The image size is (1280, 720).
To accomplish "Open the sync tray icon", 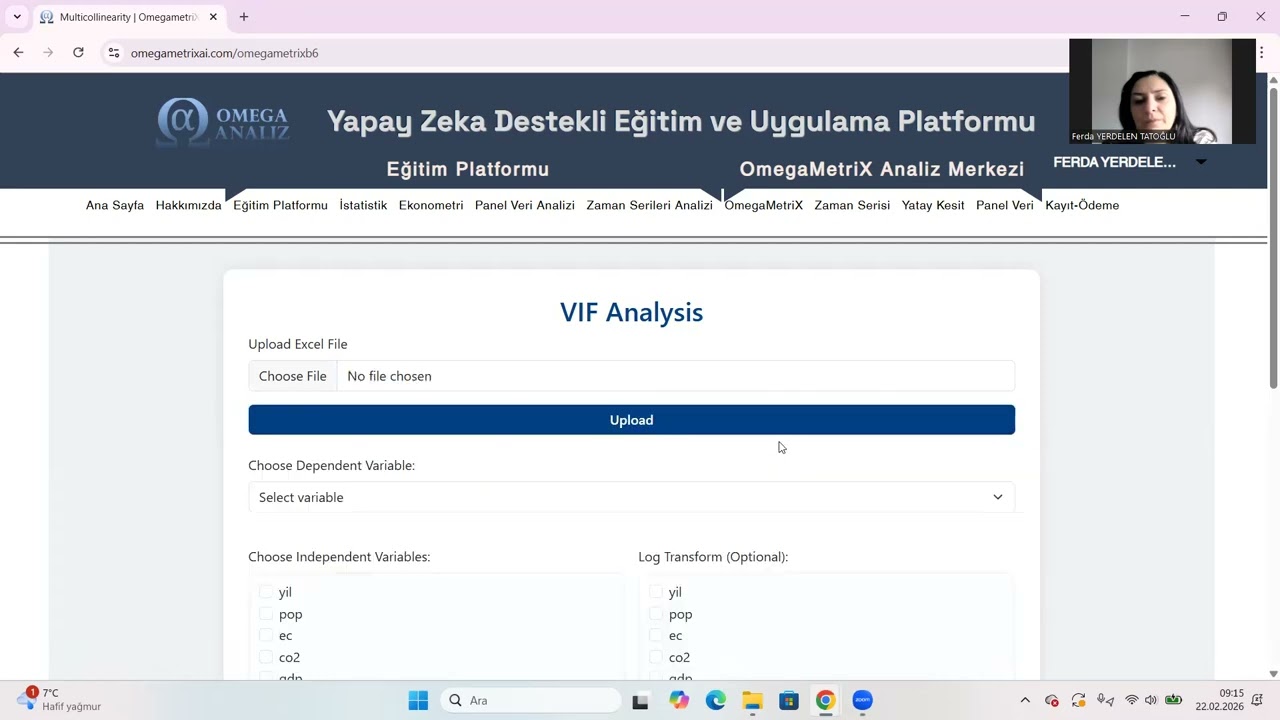I will click(x=1078, y=700).
